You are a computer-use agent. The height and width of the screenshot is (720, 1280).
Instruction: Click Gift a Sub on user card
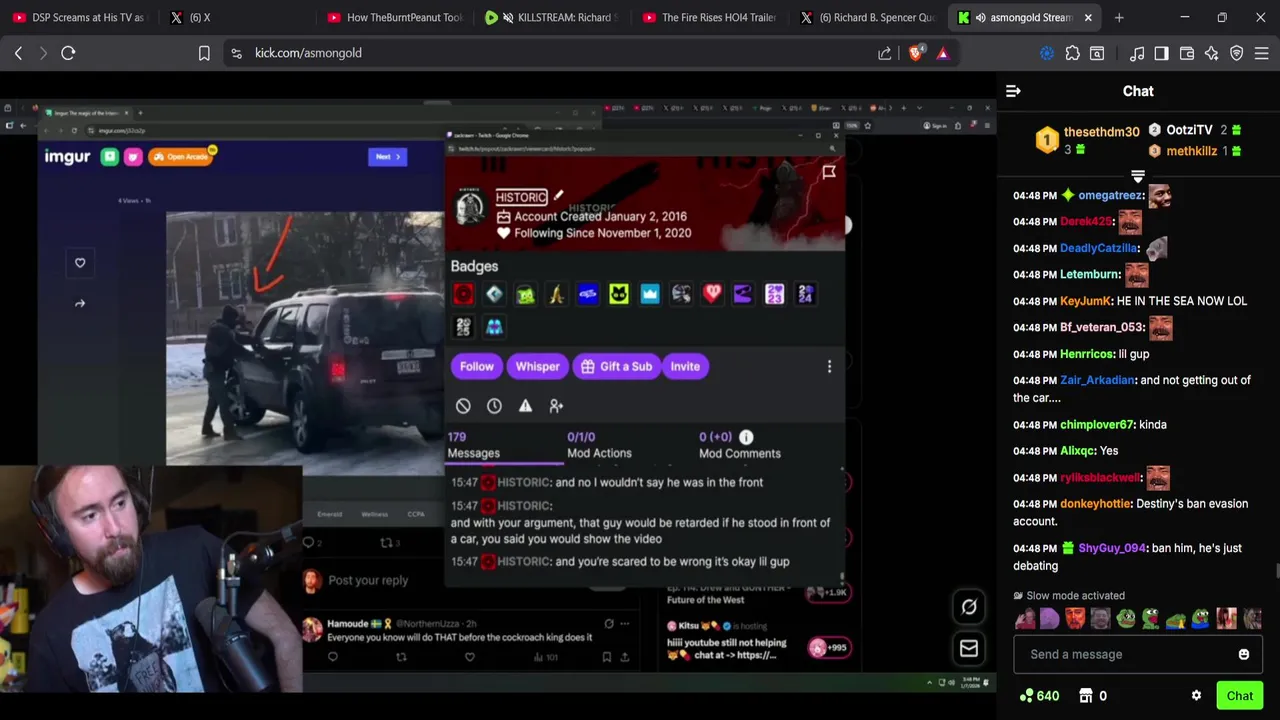616,366
